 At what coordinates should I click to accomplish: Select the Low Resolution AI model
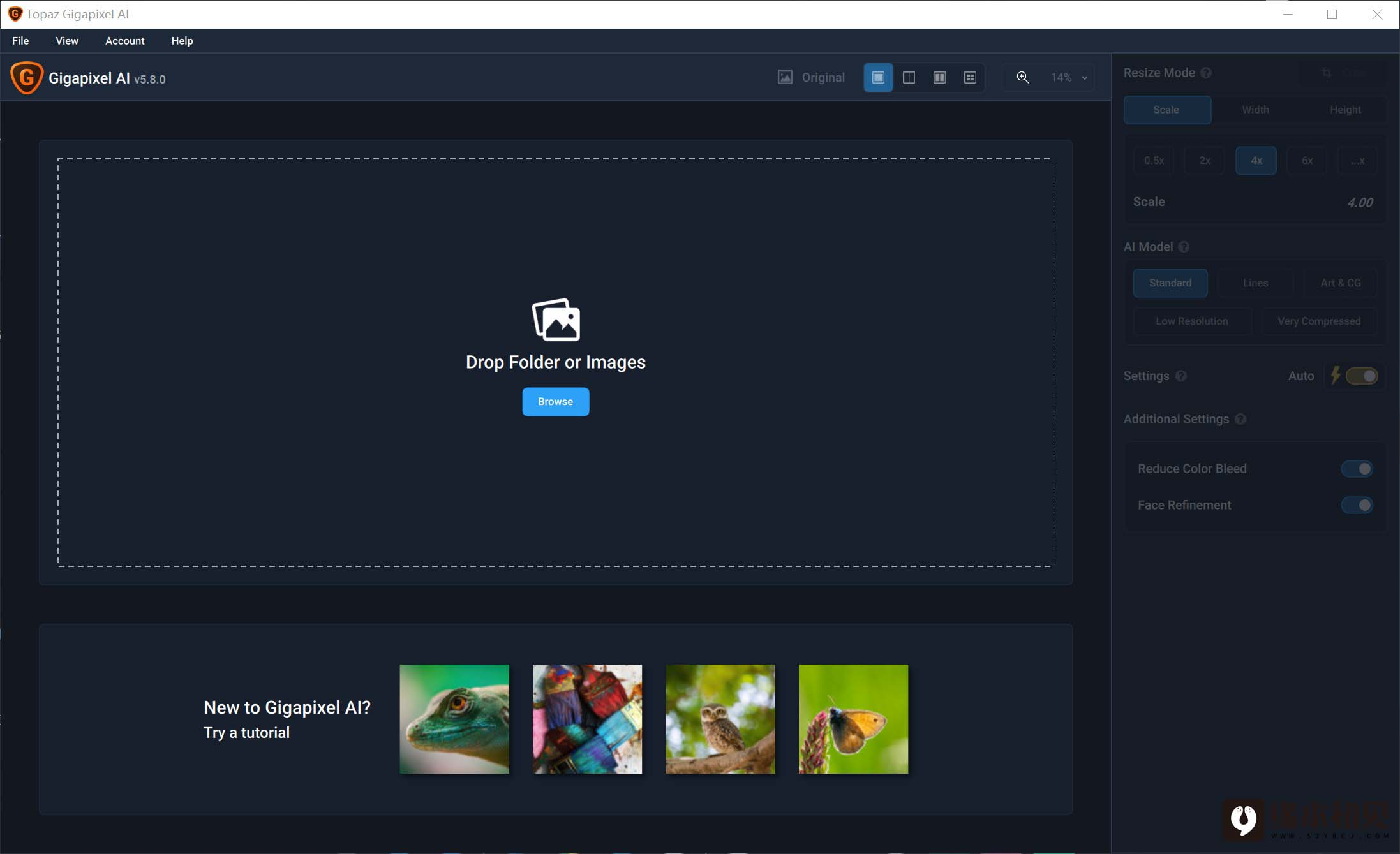1192,321
